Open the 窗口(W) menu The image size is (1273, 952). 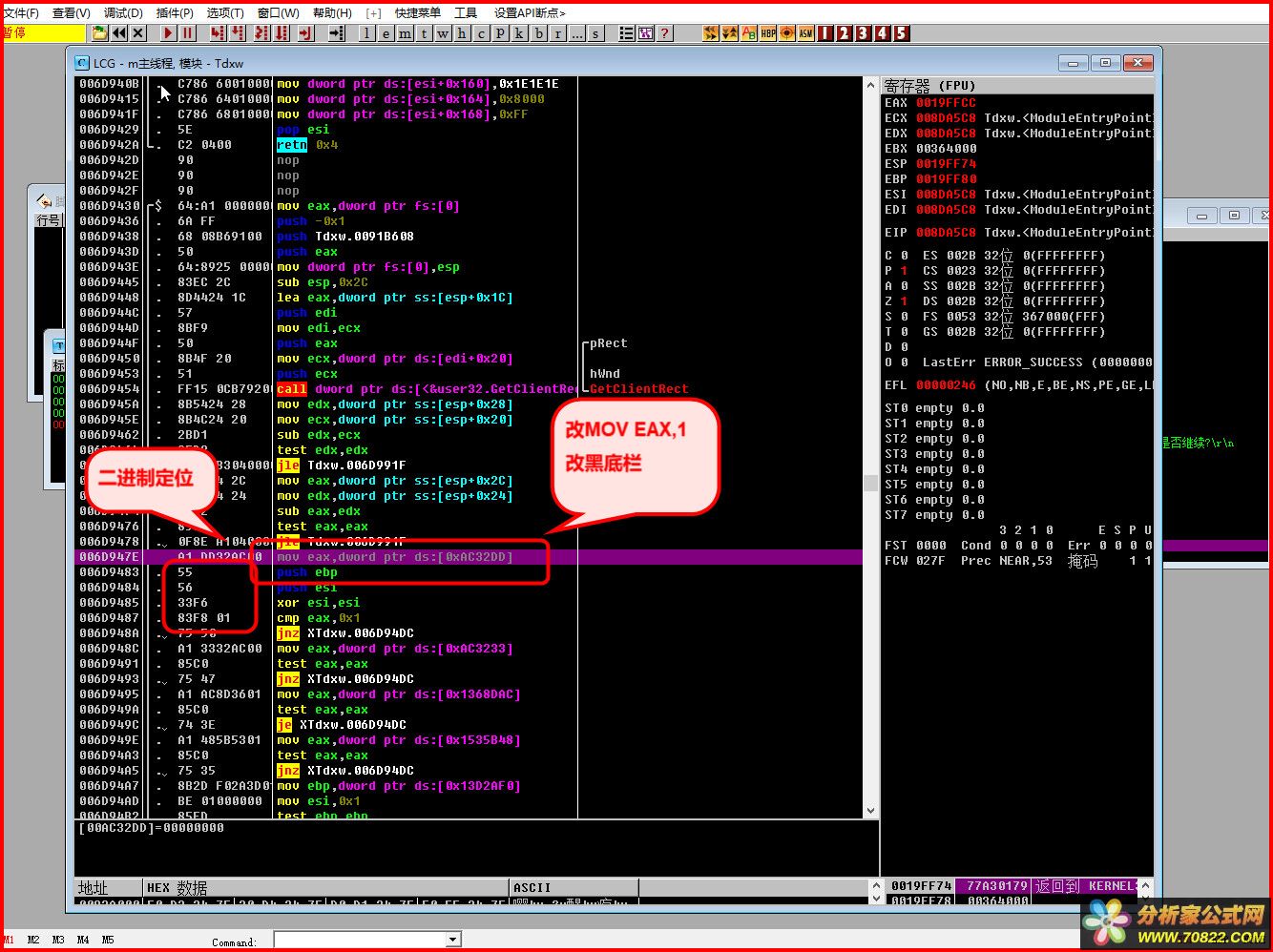[x=279, y=12]
